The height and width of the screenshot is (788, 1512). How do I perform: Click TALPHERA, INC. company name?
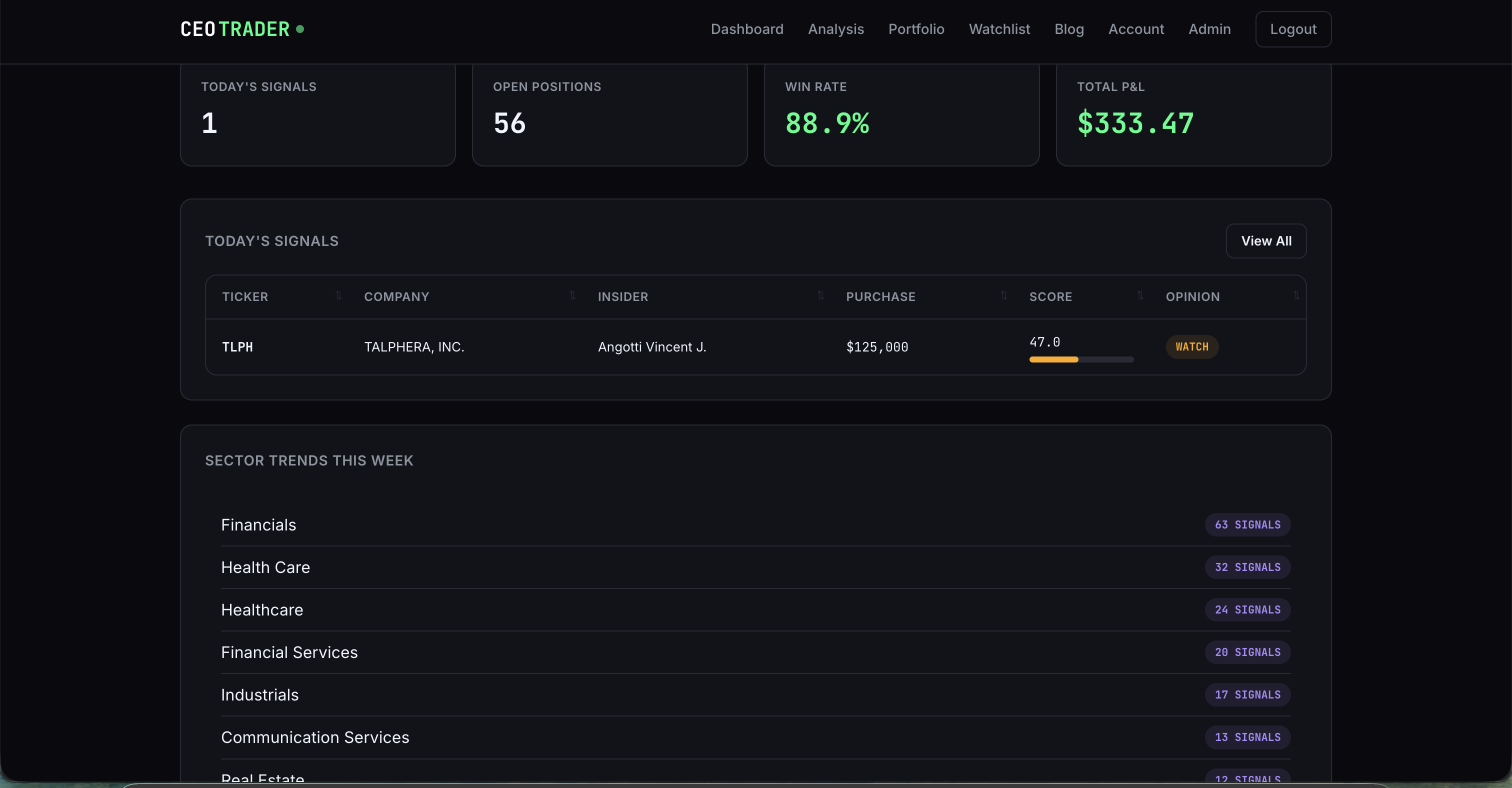click(414, 347)
